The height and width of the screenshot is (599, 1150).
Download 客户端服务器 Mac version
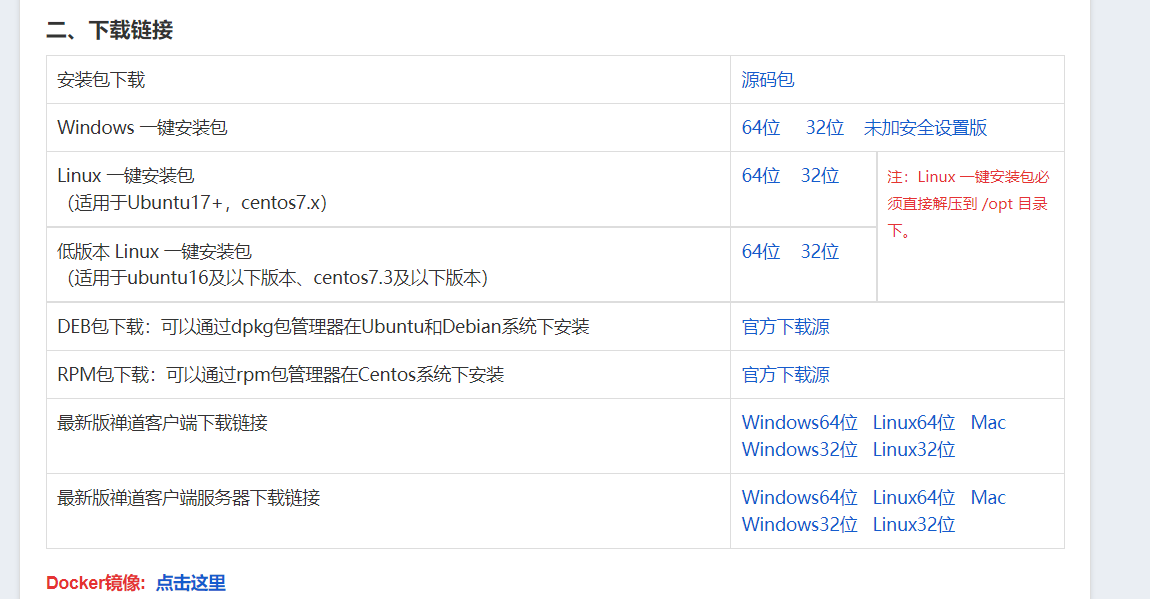[988, 498]
